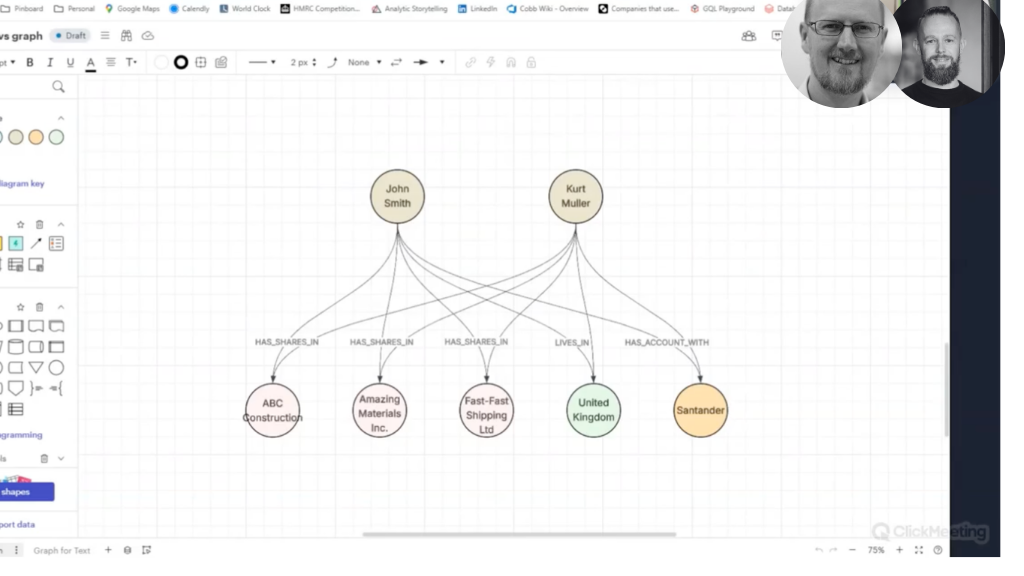Open the line style dropdown
Image resolution: width=1024 pixels, height=576 pixels.
[x=263, y=62]
